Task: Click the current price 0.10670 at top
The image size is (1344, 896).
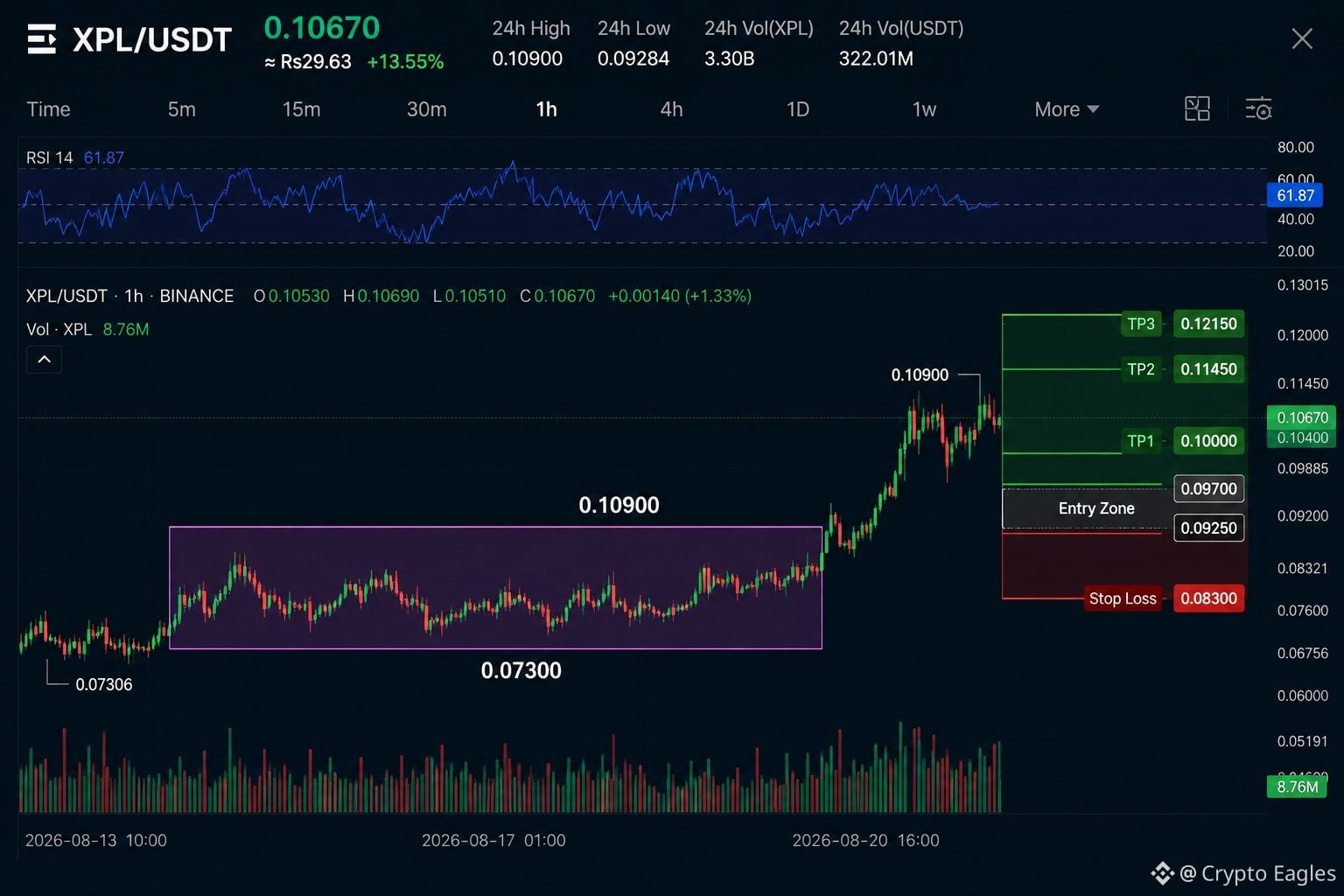Action: [x=322, y=28]
